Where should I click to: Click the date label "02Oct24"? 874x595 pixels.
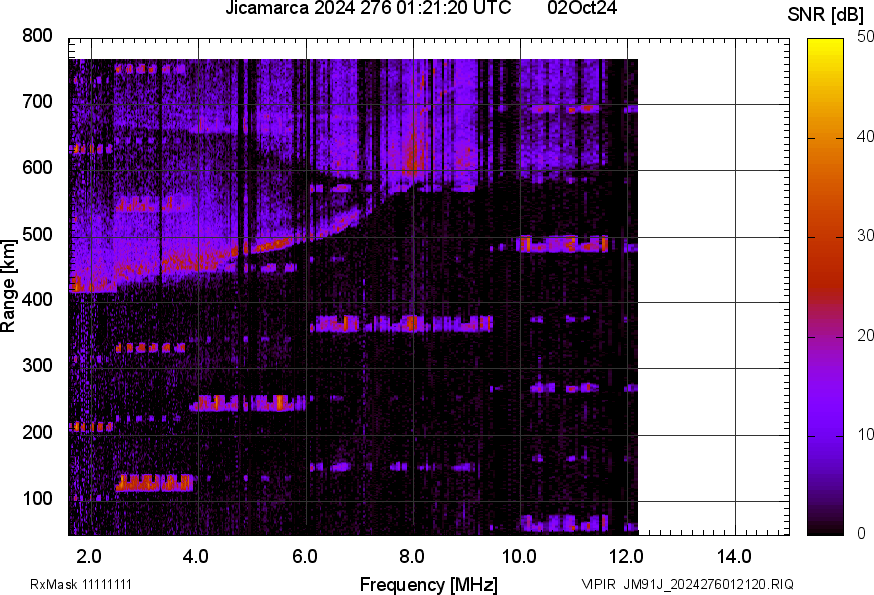pos(582,8)
